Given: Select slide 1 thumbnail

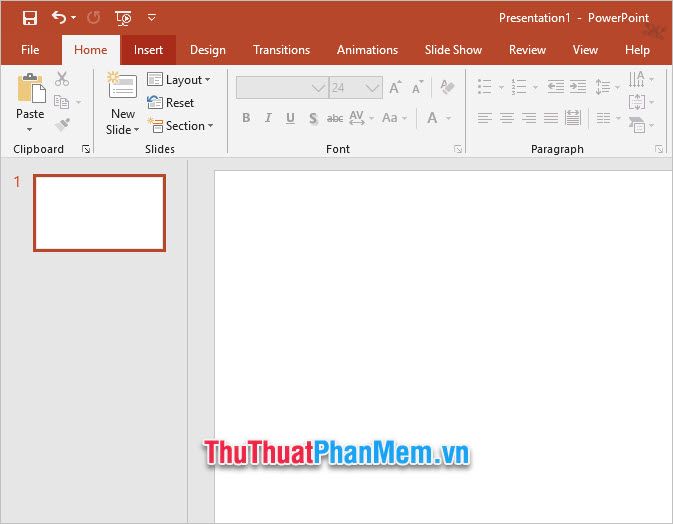Looking at the screenshot, I should click(99, 213).
